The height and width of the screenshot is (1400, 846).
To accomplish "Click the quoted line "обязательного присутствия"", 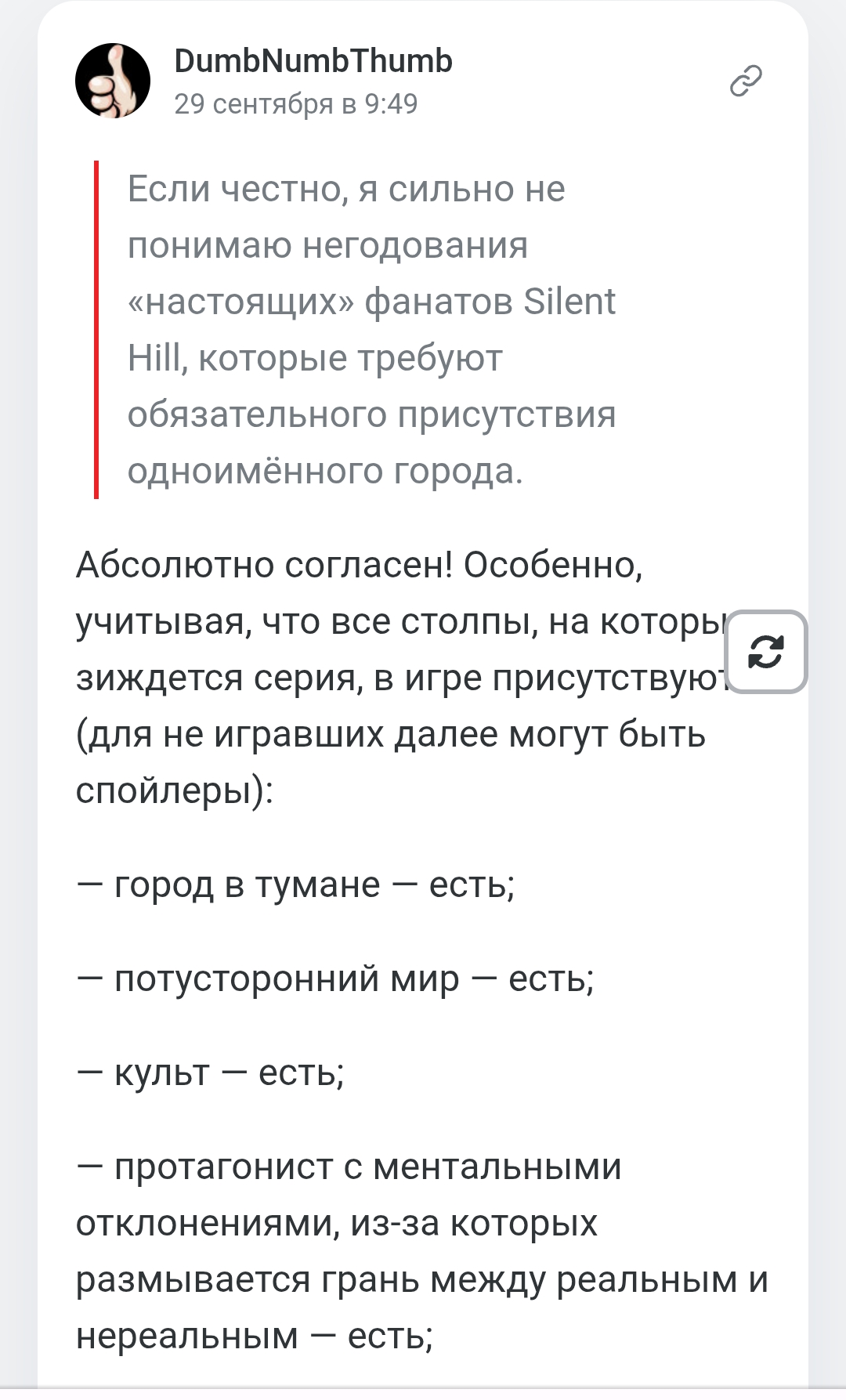I will click(x=371, y=414).
